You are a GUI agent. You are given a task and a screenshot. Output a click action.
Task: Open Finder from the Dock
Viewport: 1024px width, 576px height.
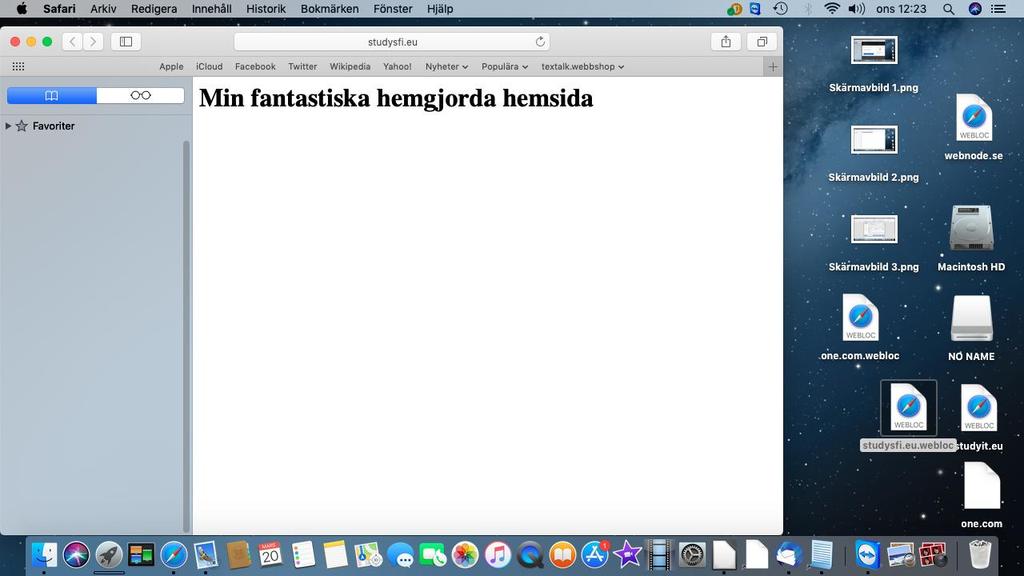point(44,555)
